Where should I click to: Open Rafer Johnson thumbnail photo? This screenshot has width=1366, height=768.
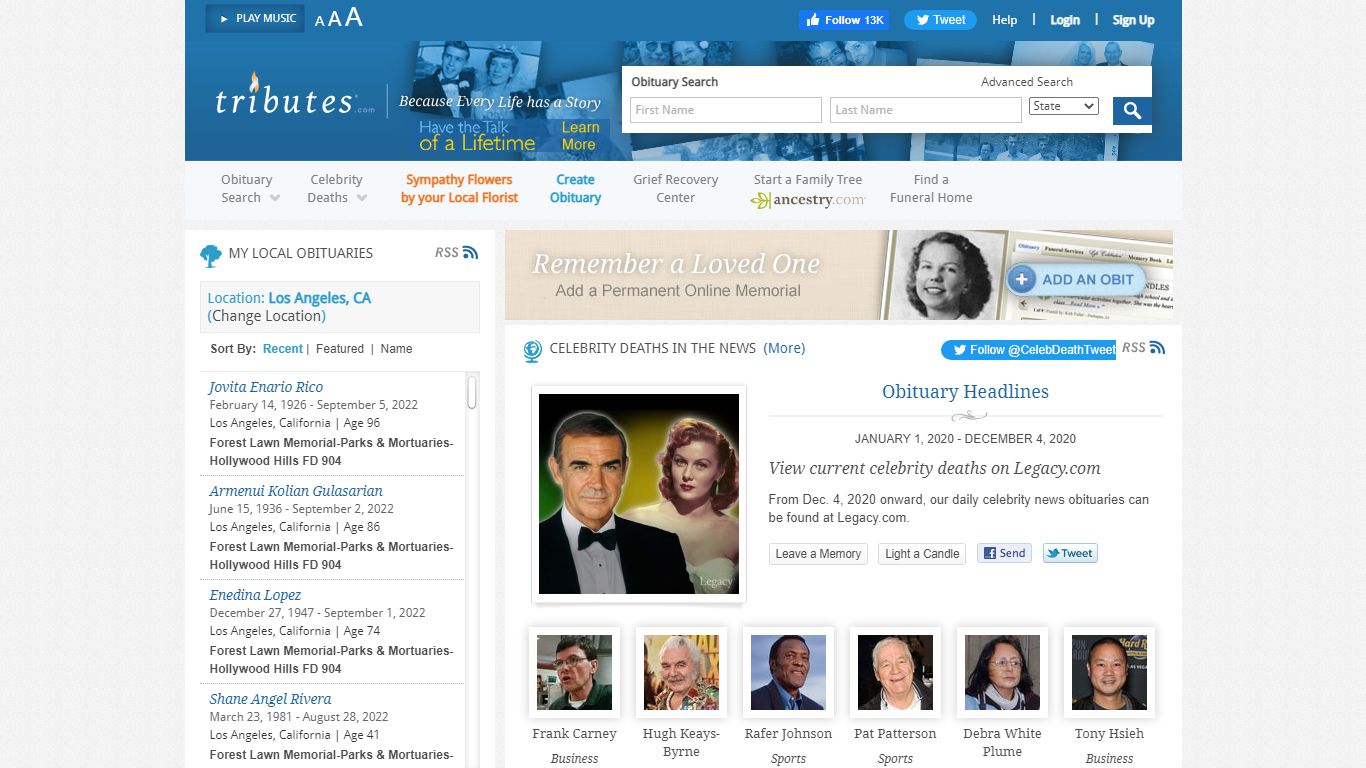[788, 672]
